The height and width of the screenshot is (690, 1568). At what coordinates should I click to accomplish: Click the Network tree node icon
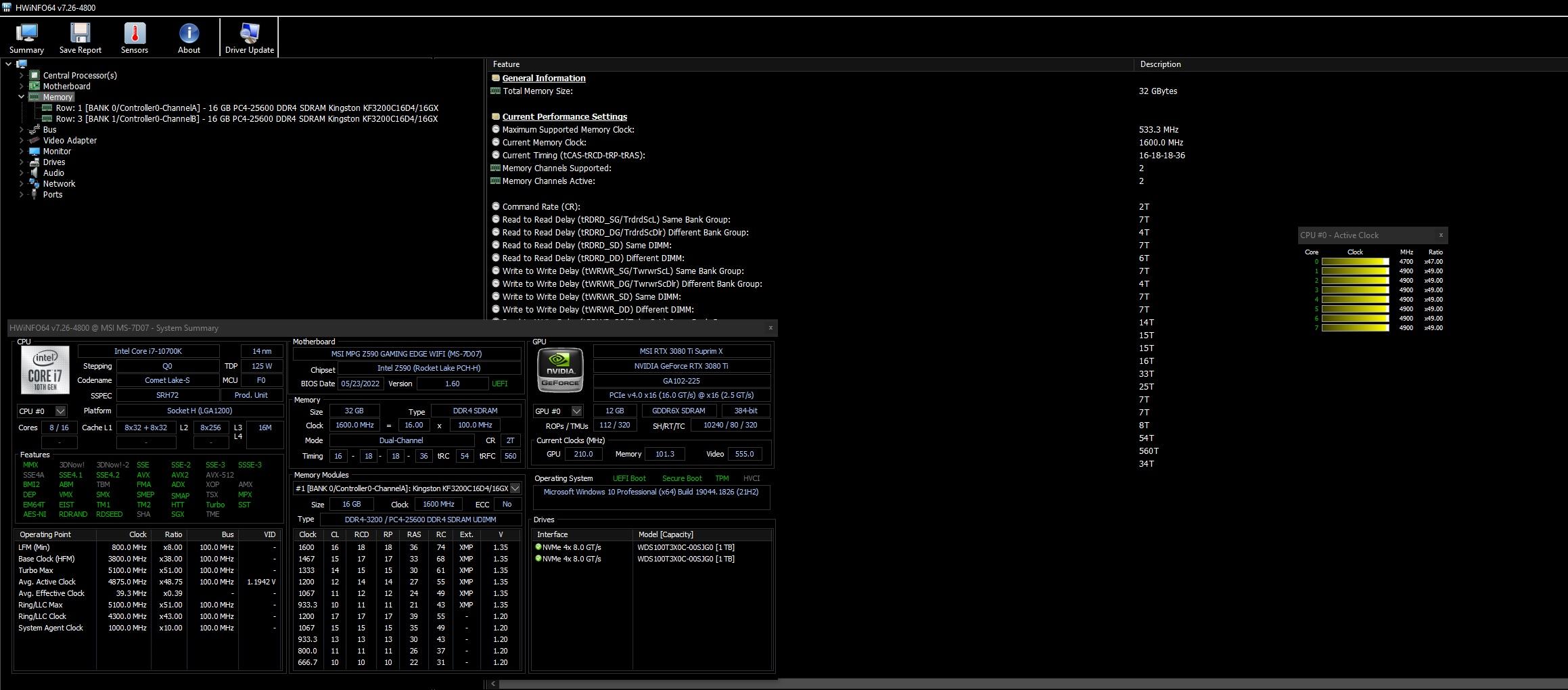34,183
